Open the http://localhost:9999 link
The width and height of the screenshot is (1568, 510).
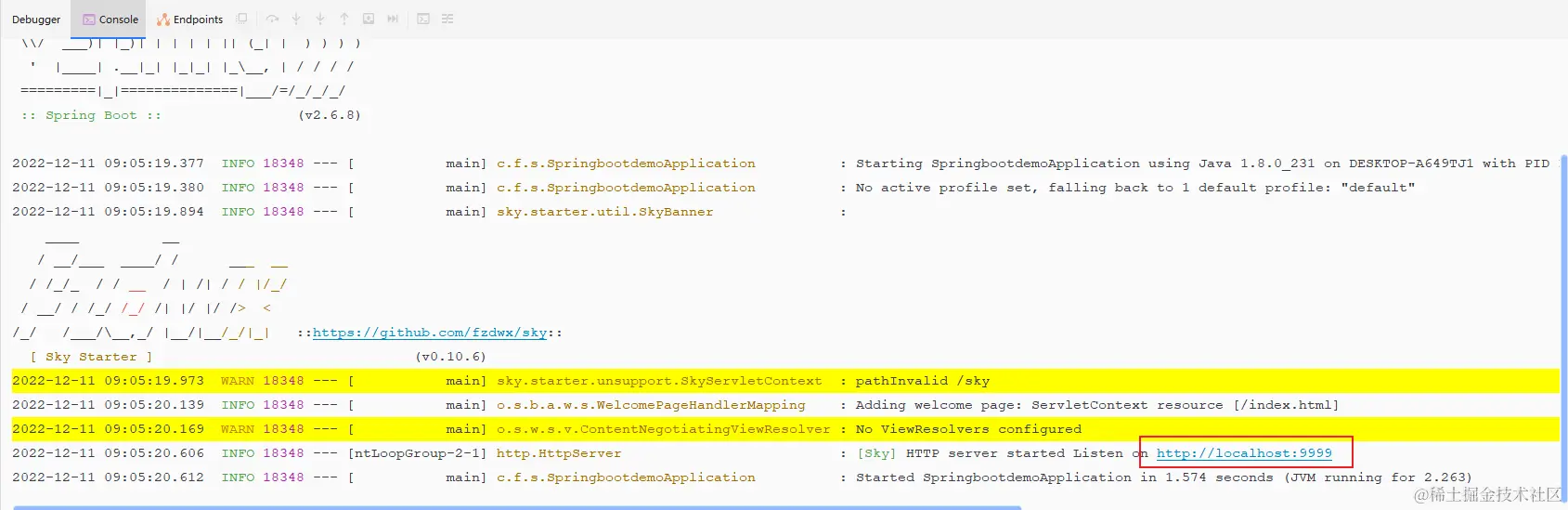coord(1244,453)
